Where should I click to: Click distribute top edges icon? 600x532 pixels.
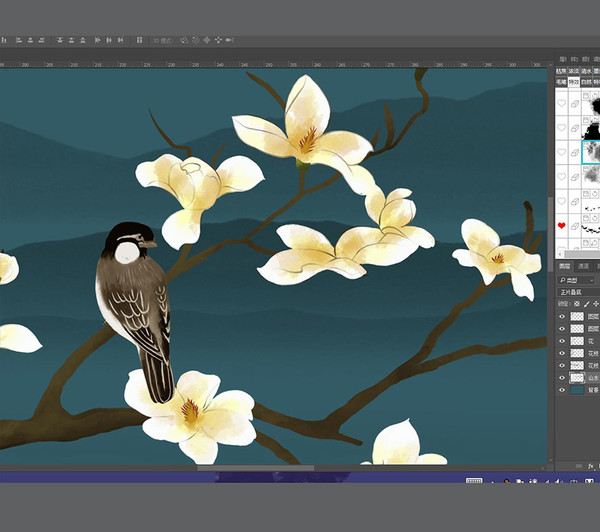(x=60, y=40)
